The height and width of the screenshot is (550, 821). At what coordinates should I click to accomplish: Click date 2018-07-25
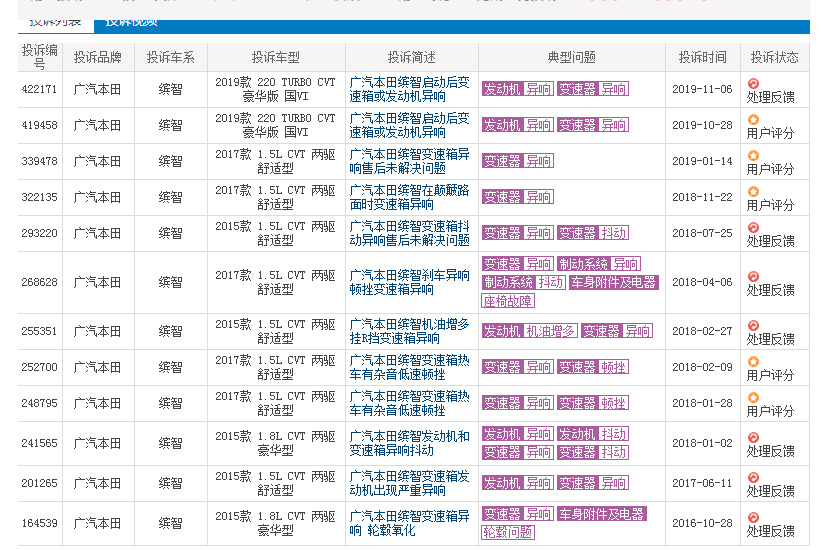[x=702, y=233]
